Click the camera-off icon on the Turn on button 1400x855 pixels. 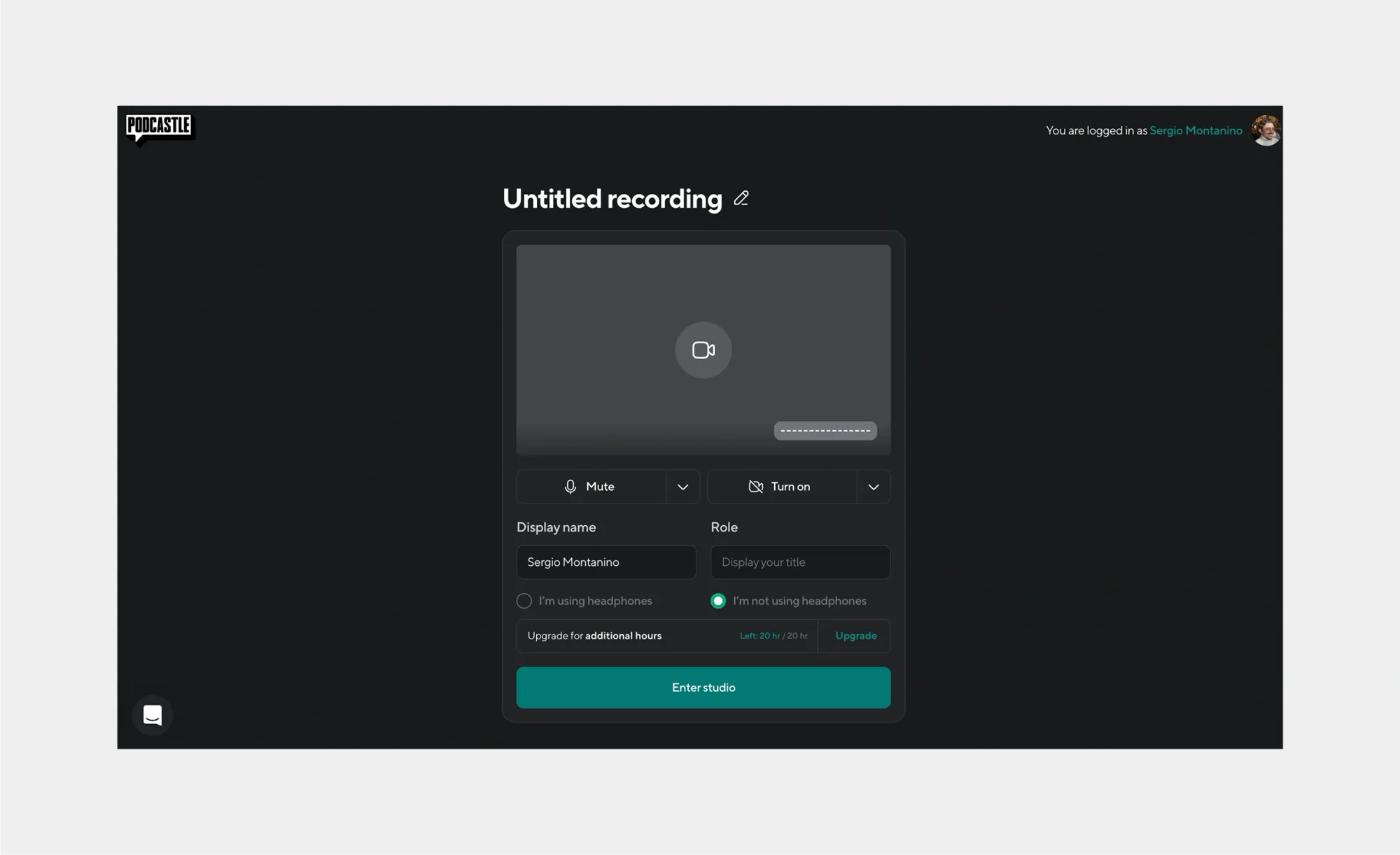756,486
